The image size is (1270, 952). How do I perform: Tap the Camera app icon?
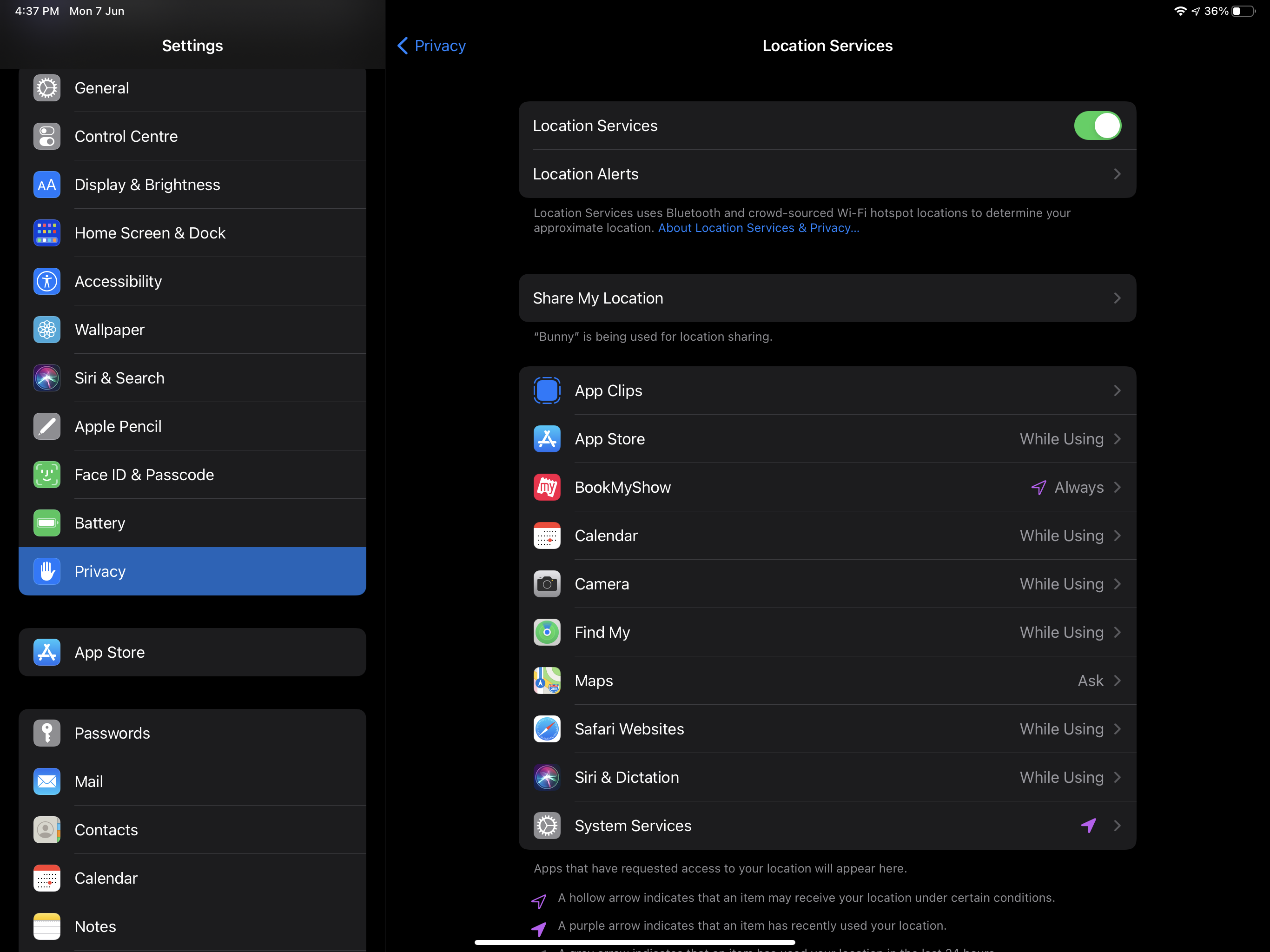[x=547, y=584]
